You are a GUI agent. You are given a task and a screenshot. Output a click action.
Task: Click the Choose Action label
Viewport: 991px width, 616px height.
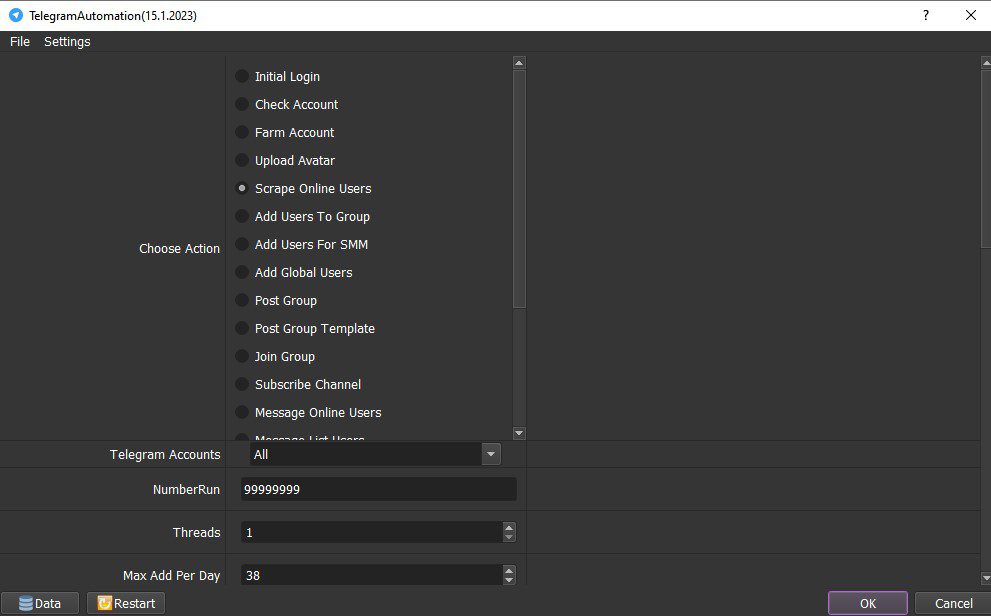tap(179, 248)
